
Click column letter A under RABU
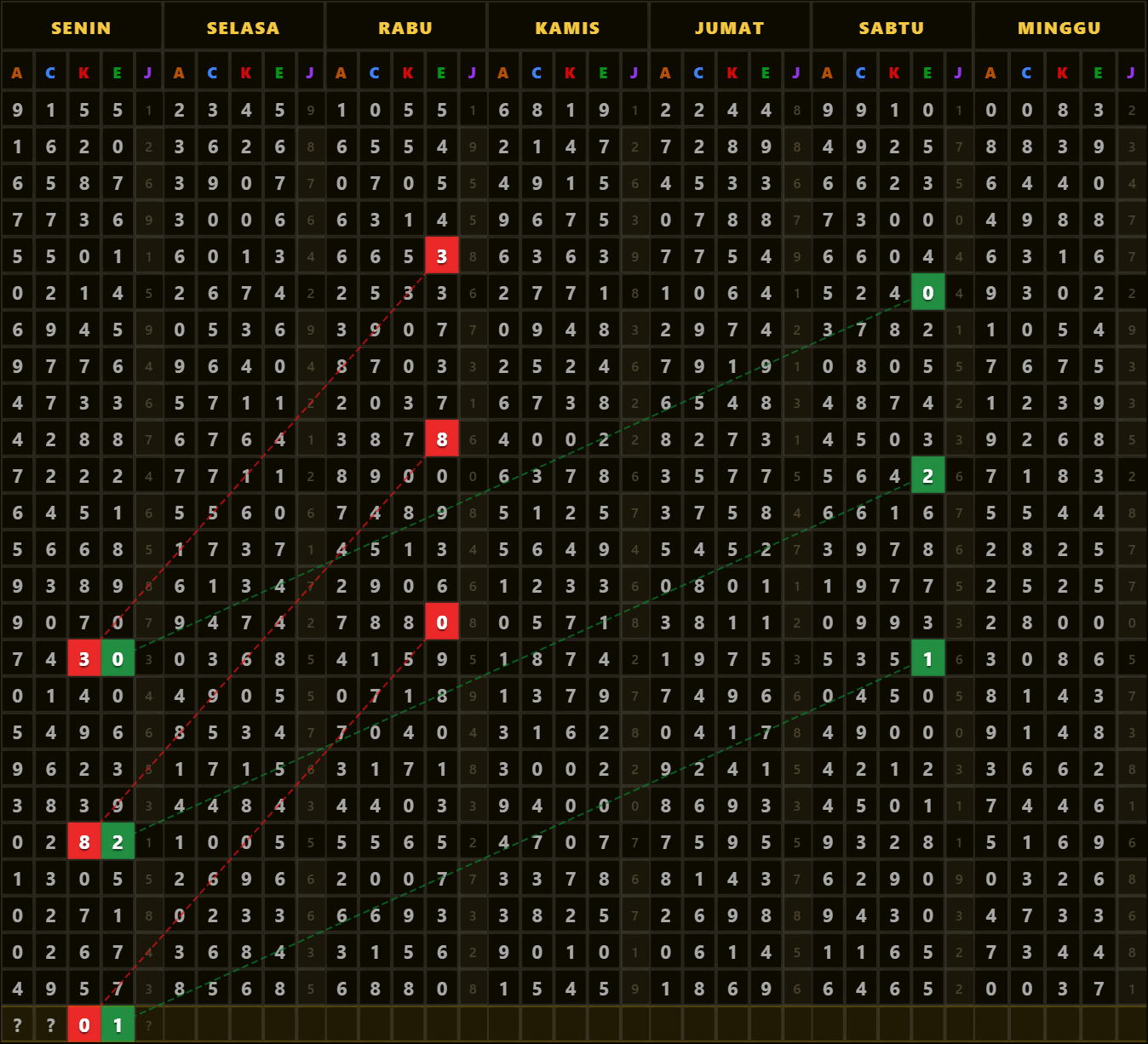(341, 73)
